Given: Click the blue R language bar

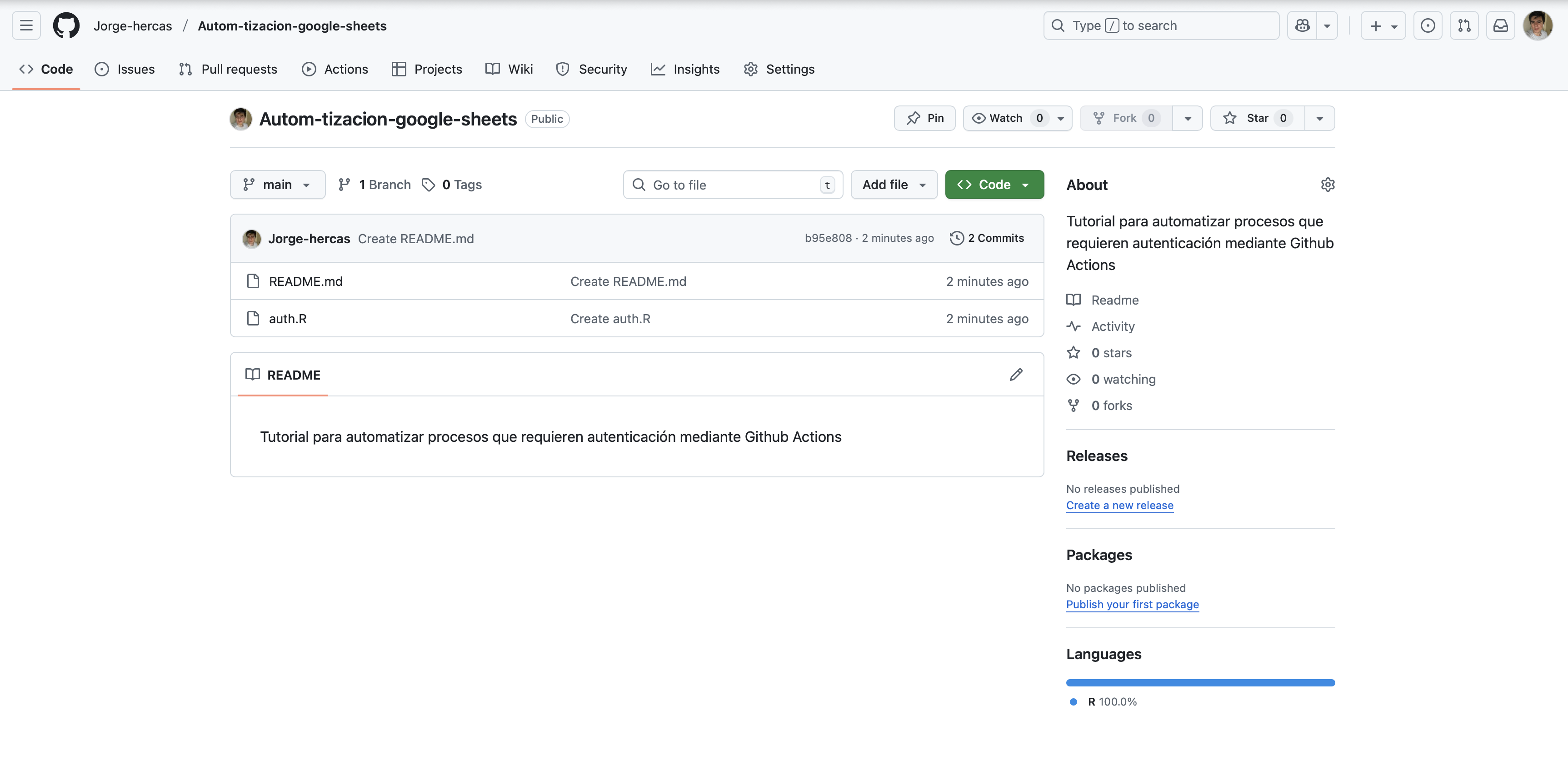Looking at the screenshot, I should pos(1200,682).
